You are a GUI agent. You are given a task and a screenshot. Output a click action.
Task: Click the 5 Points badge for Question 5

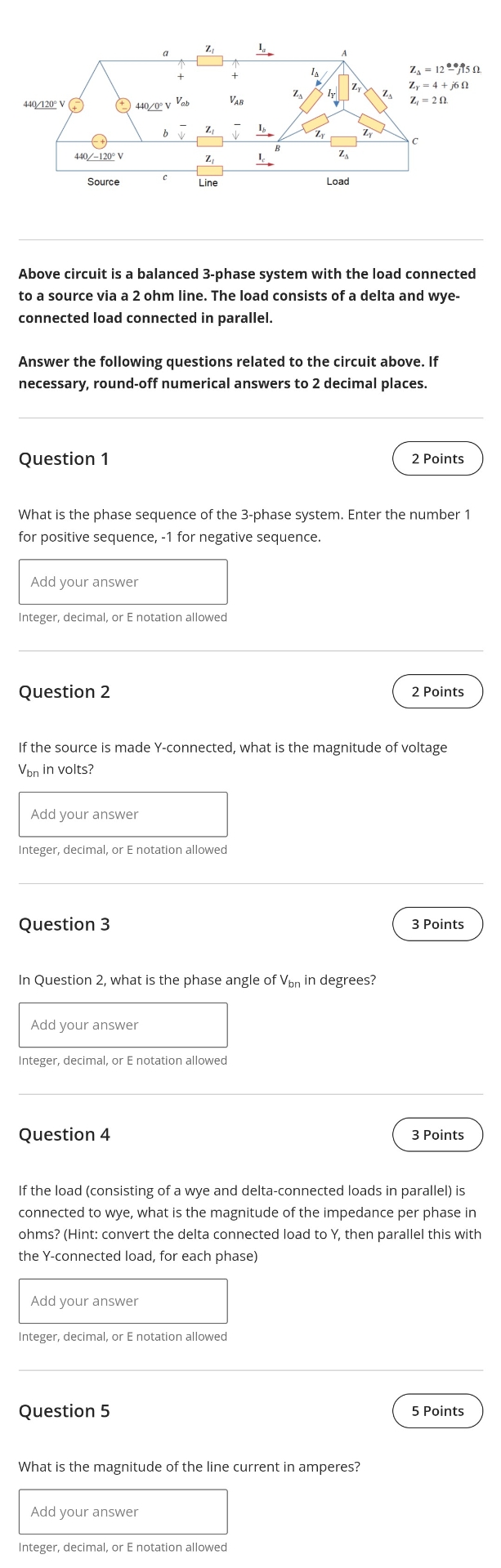(x=438, y=1410)
